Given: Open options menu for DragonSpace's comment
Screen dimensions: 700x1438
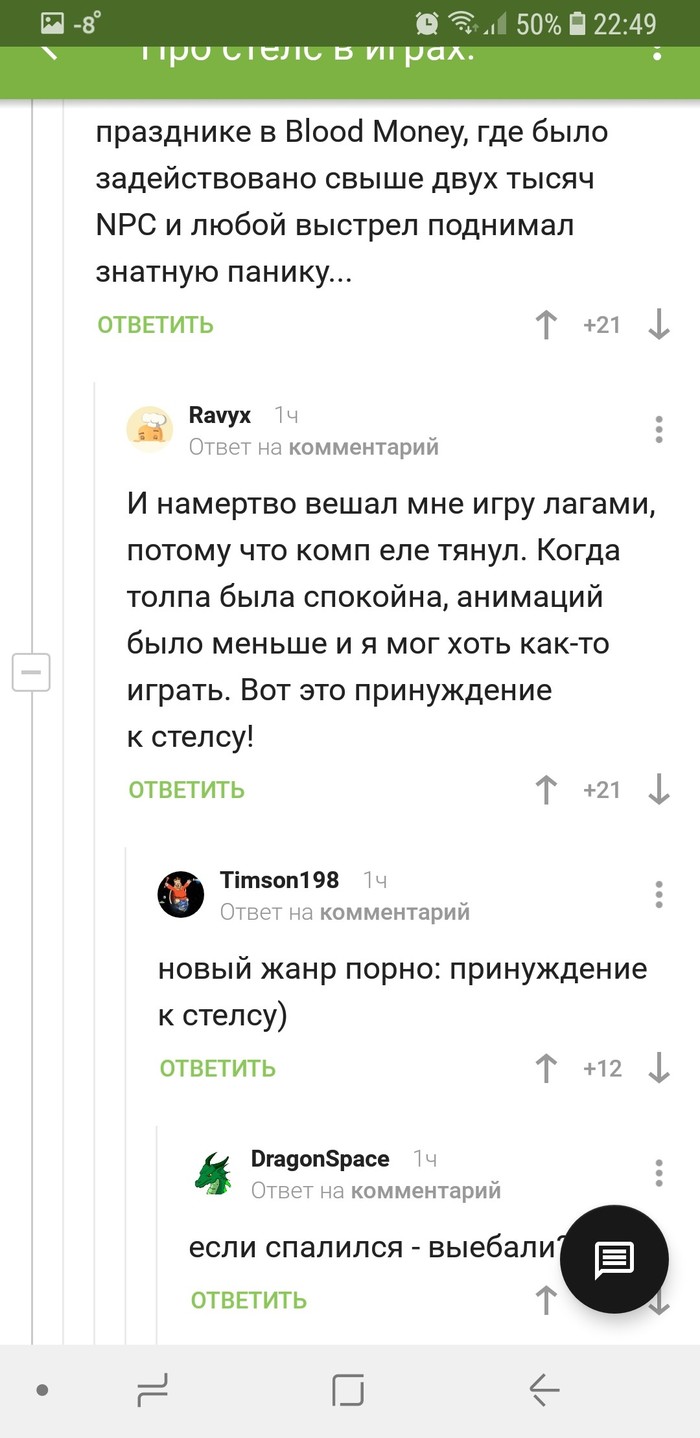Looking at the screenshot, I should pyautogui.click(x=659, y=1173).
